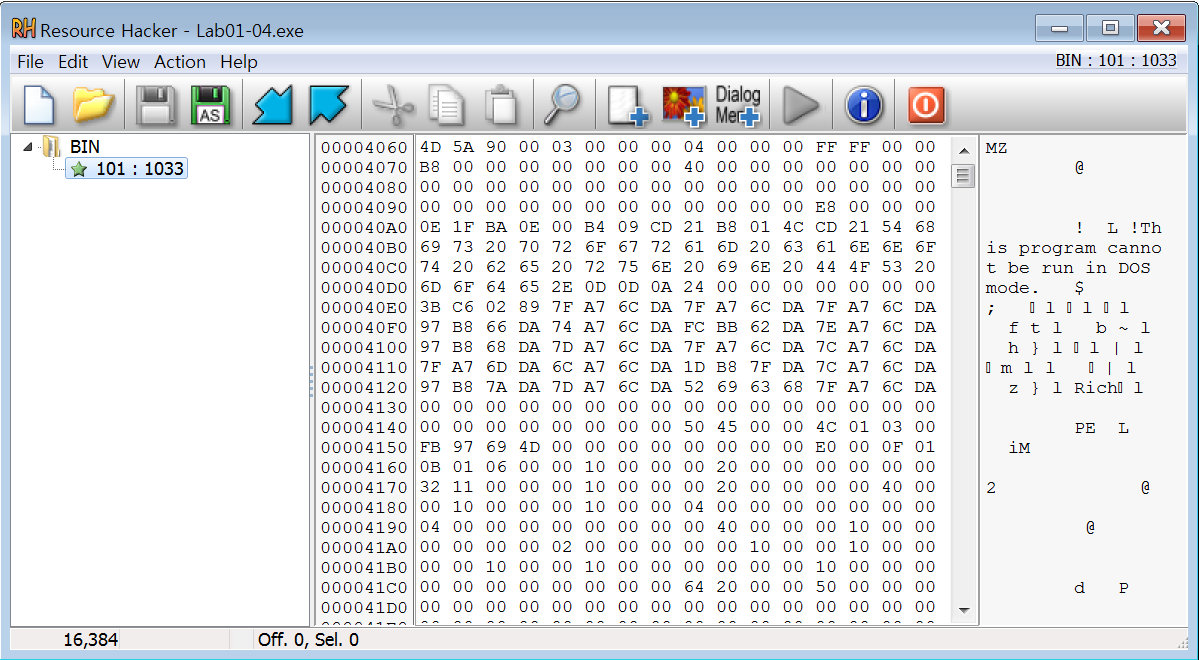Minimize the Resource Hacker window
1199x660 pixels.
1059,28
